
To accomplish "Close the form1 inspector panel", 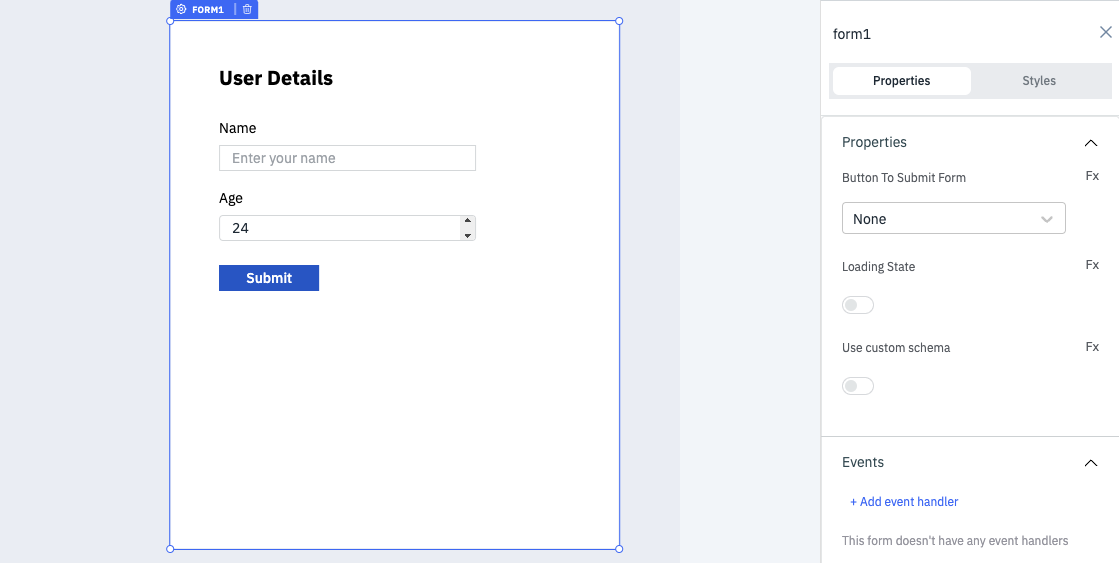I will [1105, 32].
